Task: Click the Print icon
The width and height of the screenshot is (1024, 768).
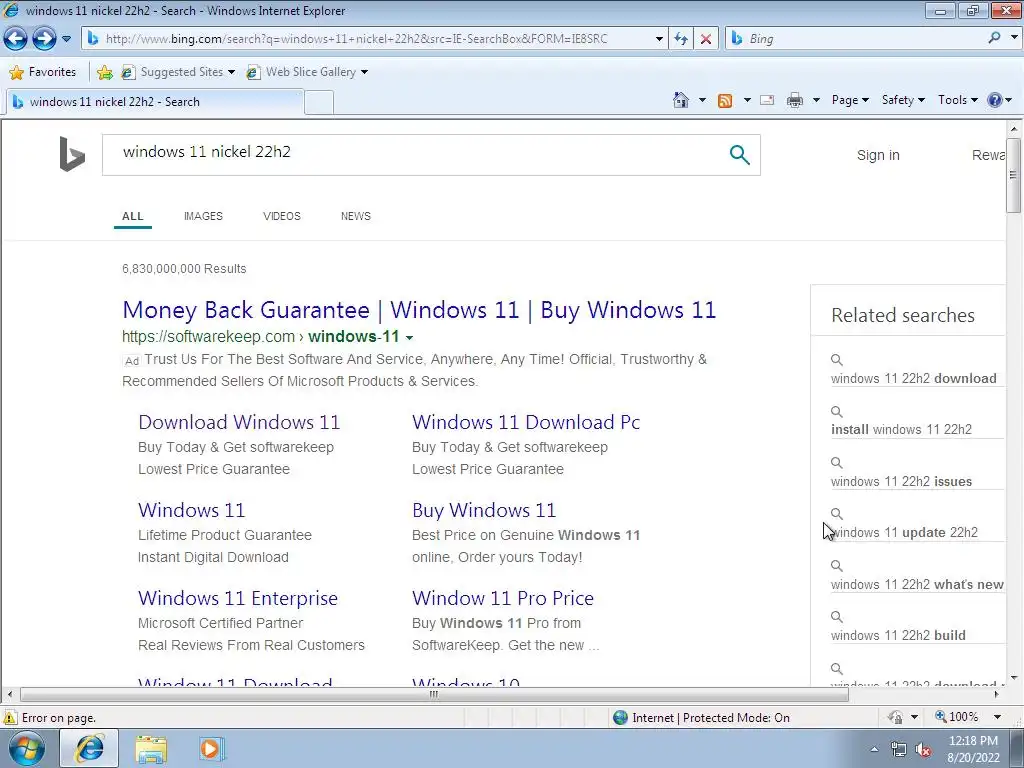Action: [795, 100]
